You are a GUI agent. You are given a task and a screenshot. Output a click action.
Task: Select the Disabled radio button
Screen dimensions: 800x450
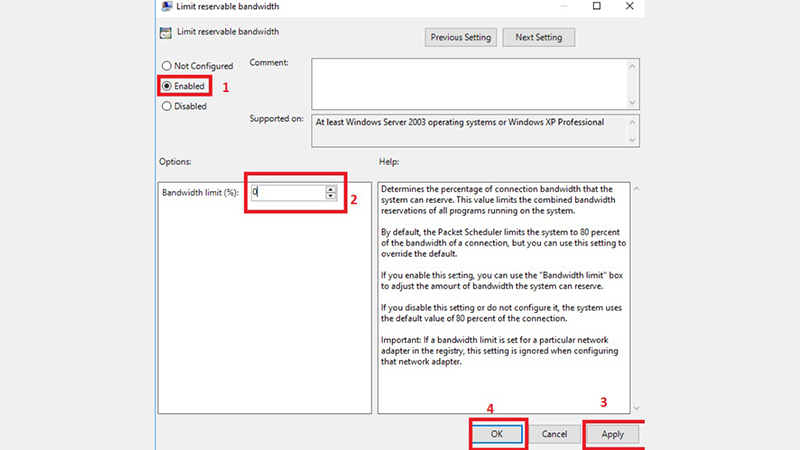pyautogui.click(x=166, y=106)
